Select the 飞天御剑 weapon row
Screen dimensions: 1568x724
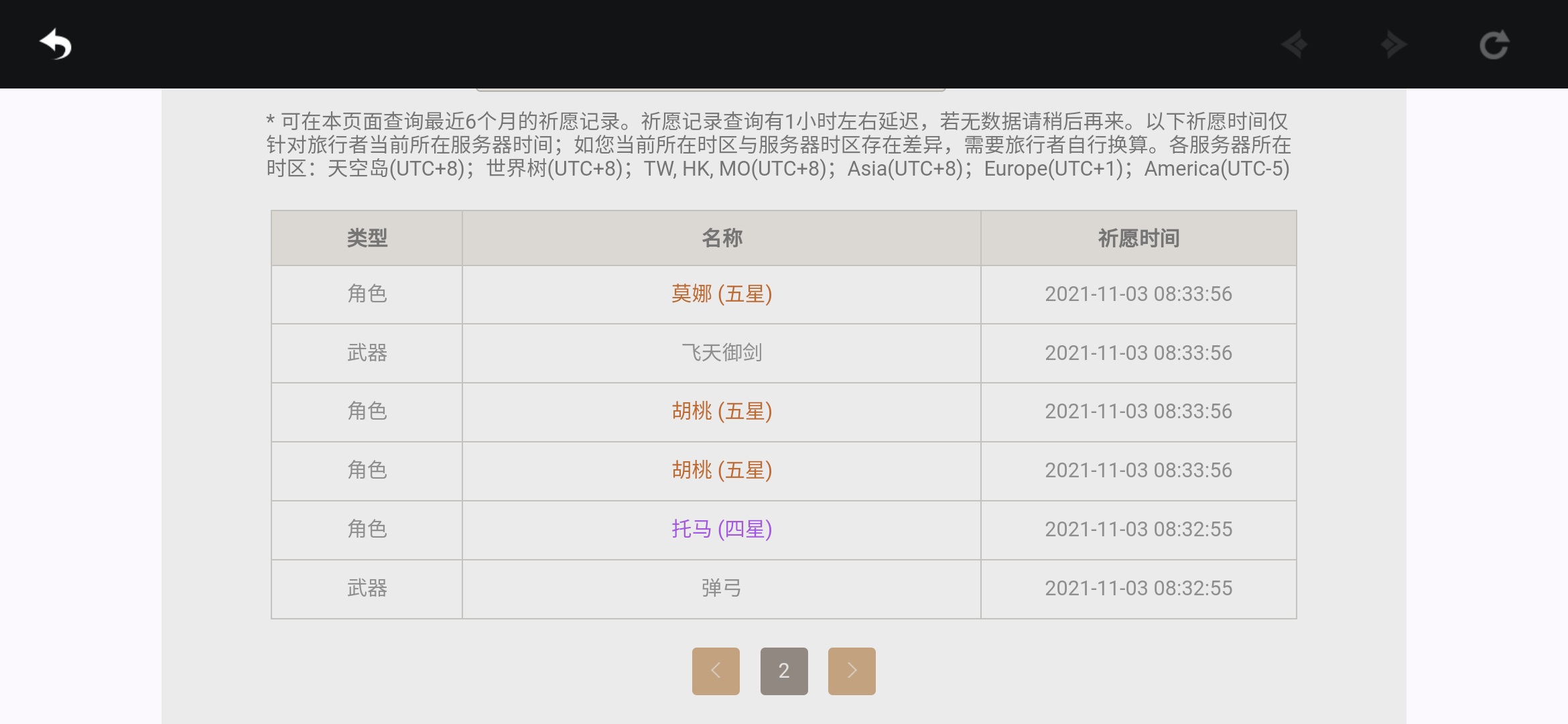(x=722, y=353)
